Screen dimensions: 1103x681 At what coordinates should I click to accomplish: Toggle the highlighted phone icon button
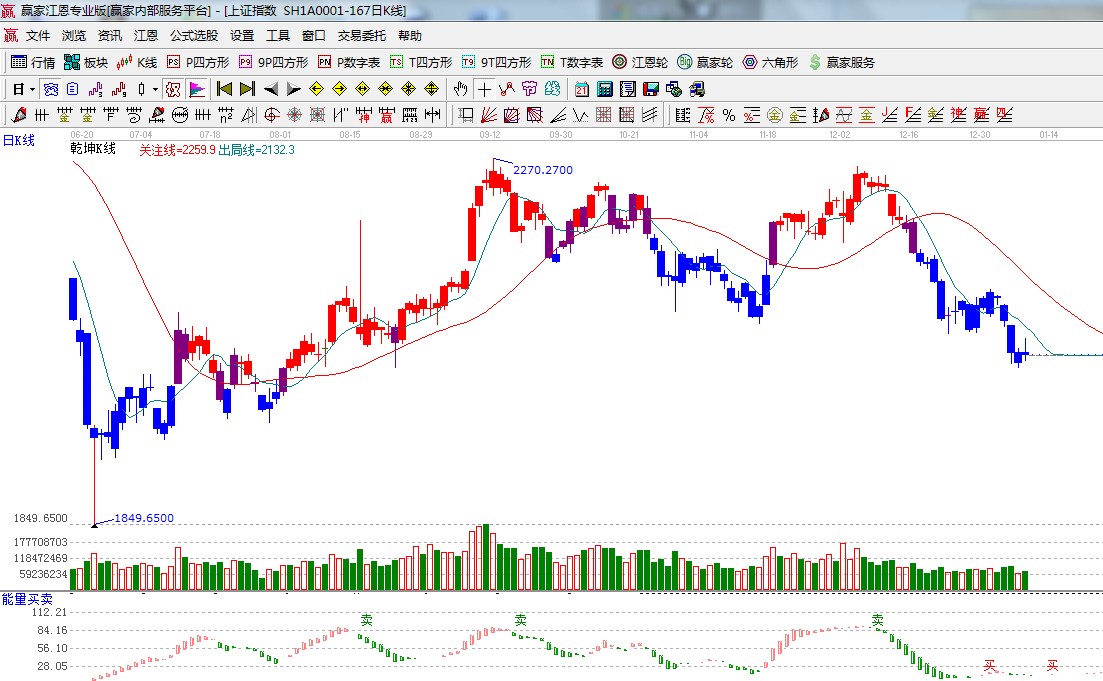click(x=49, y=89)
